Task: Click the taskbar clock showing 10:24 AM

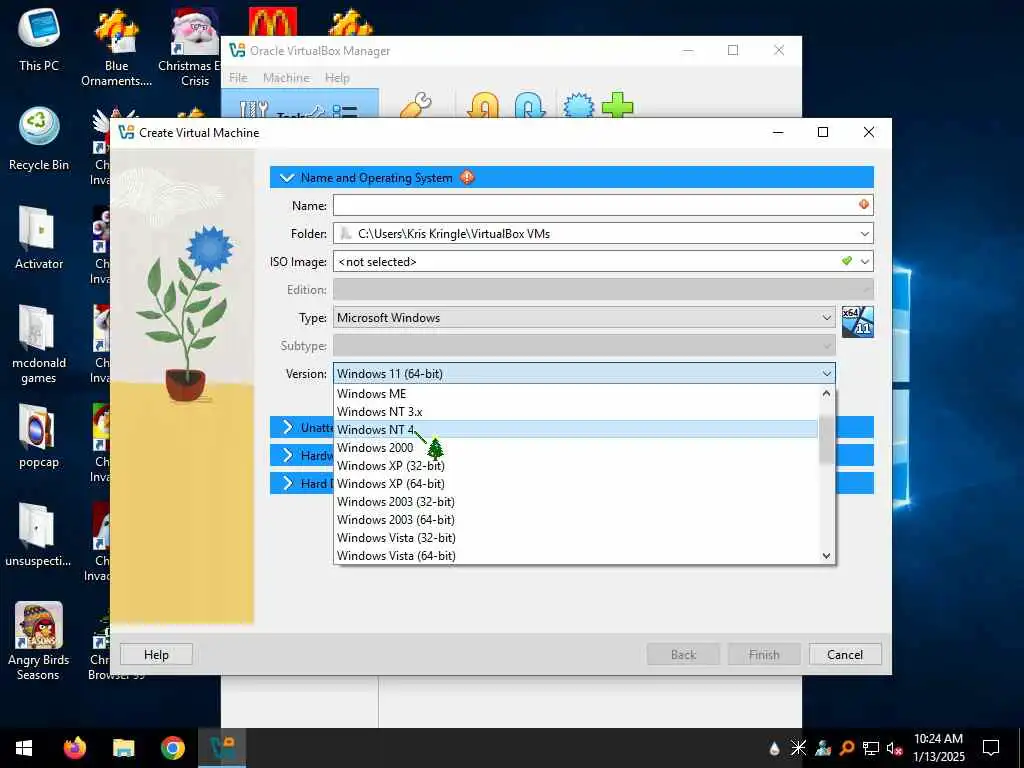Action: pyautogui.click(x=938, y=748)
